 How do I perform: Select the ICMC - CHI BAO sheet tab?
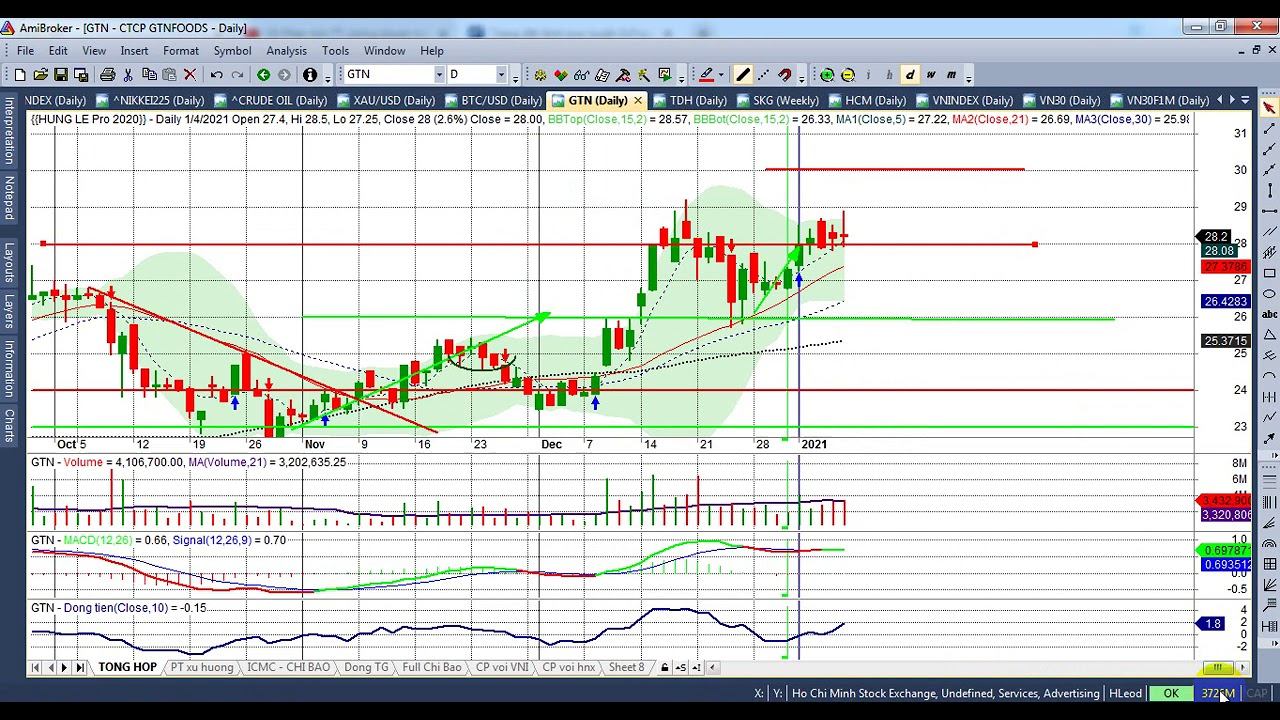pyautogui.click(x=288, y=667)
